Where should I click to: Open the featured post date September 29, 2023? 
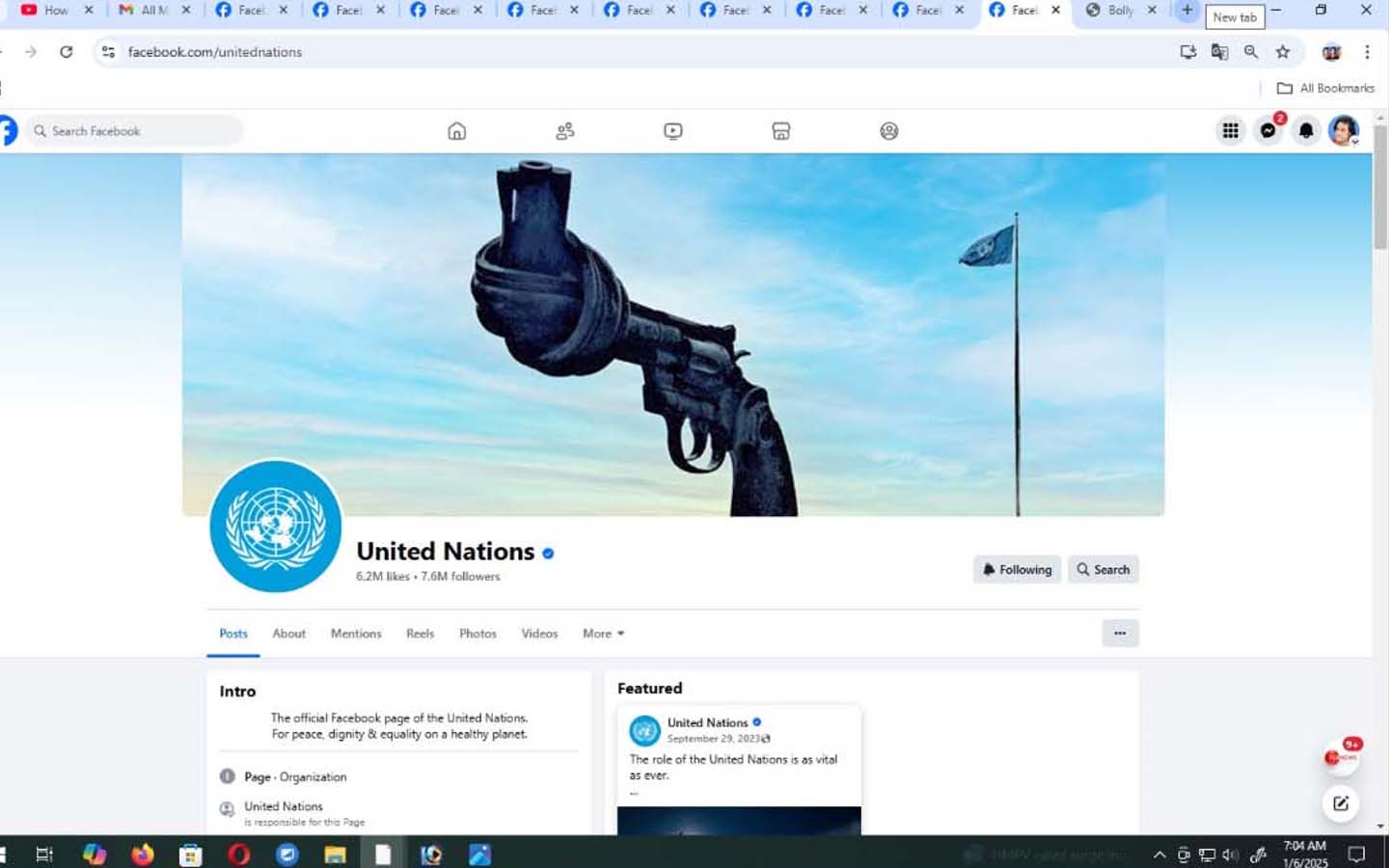[x=714, y=739]
